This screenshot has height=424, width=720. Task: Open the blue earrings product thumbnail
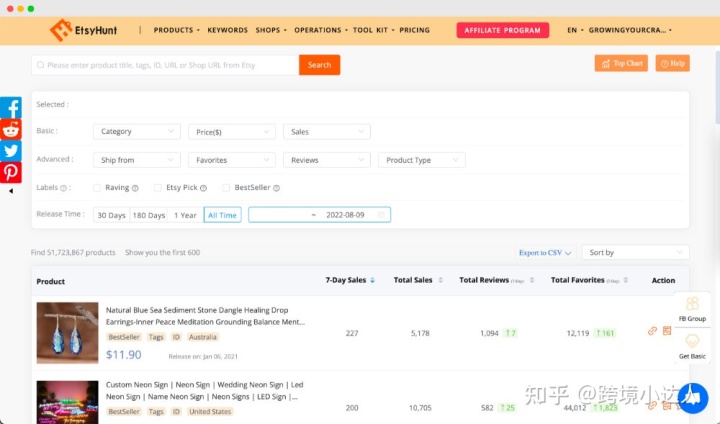68,333
